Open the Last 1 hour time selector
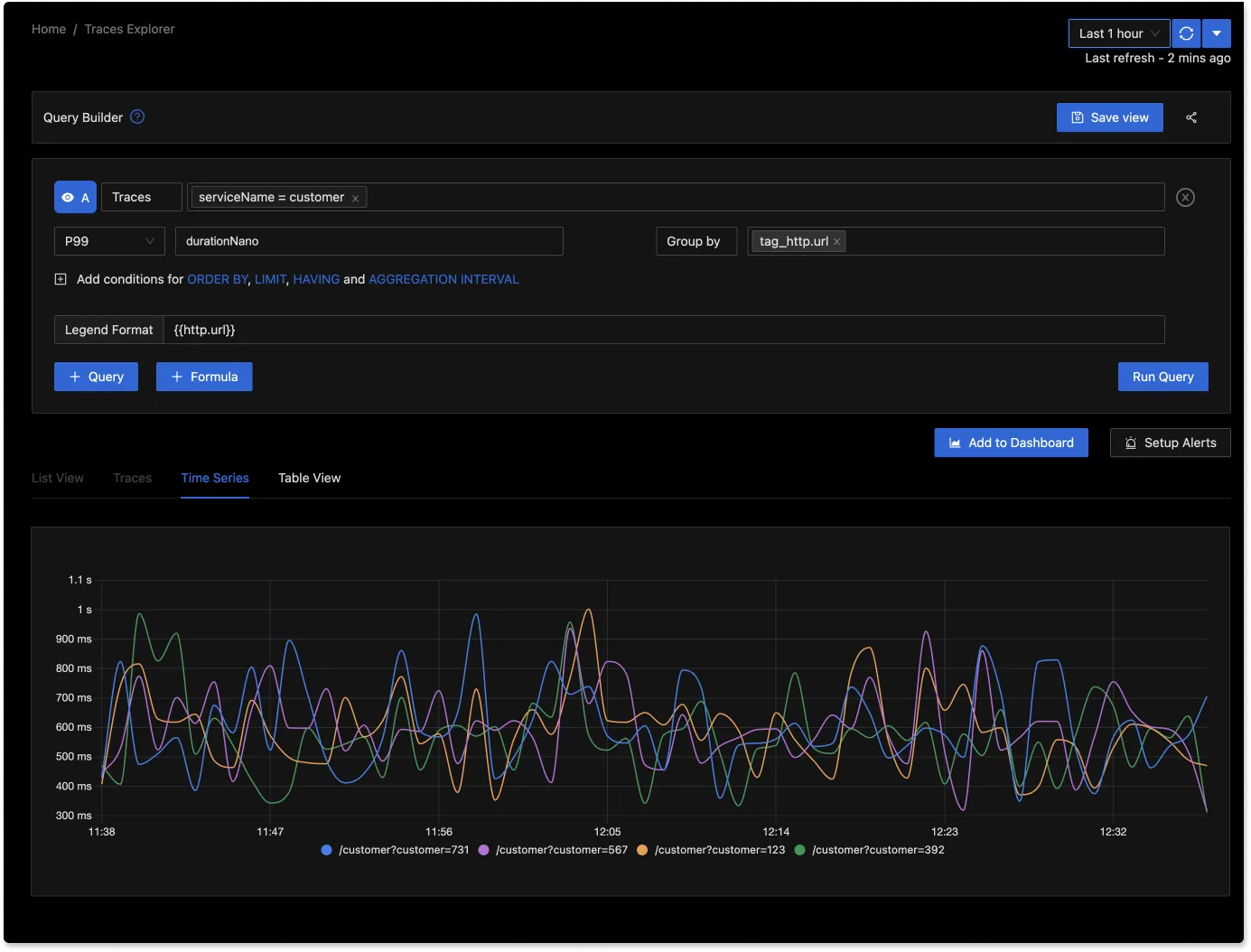 tap(1119, 33)
